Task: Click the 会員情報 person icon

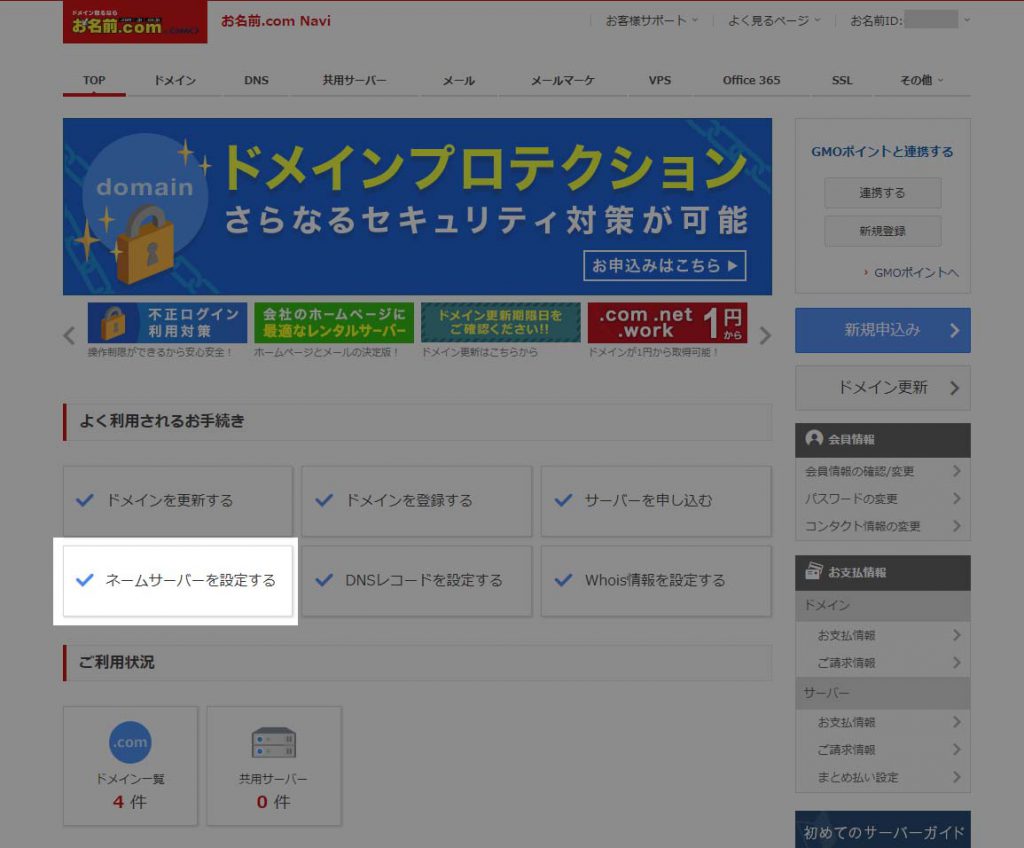Action: point(814,438)
